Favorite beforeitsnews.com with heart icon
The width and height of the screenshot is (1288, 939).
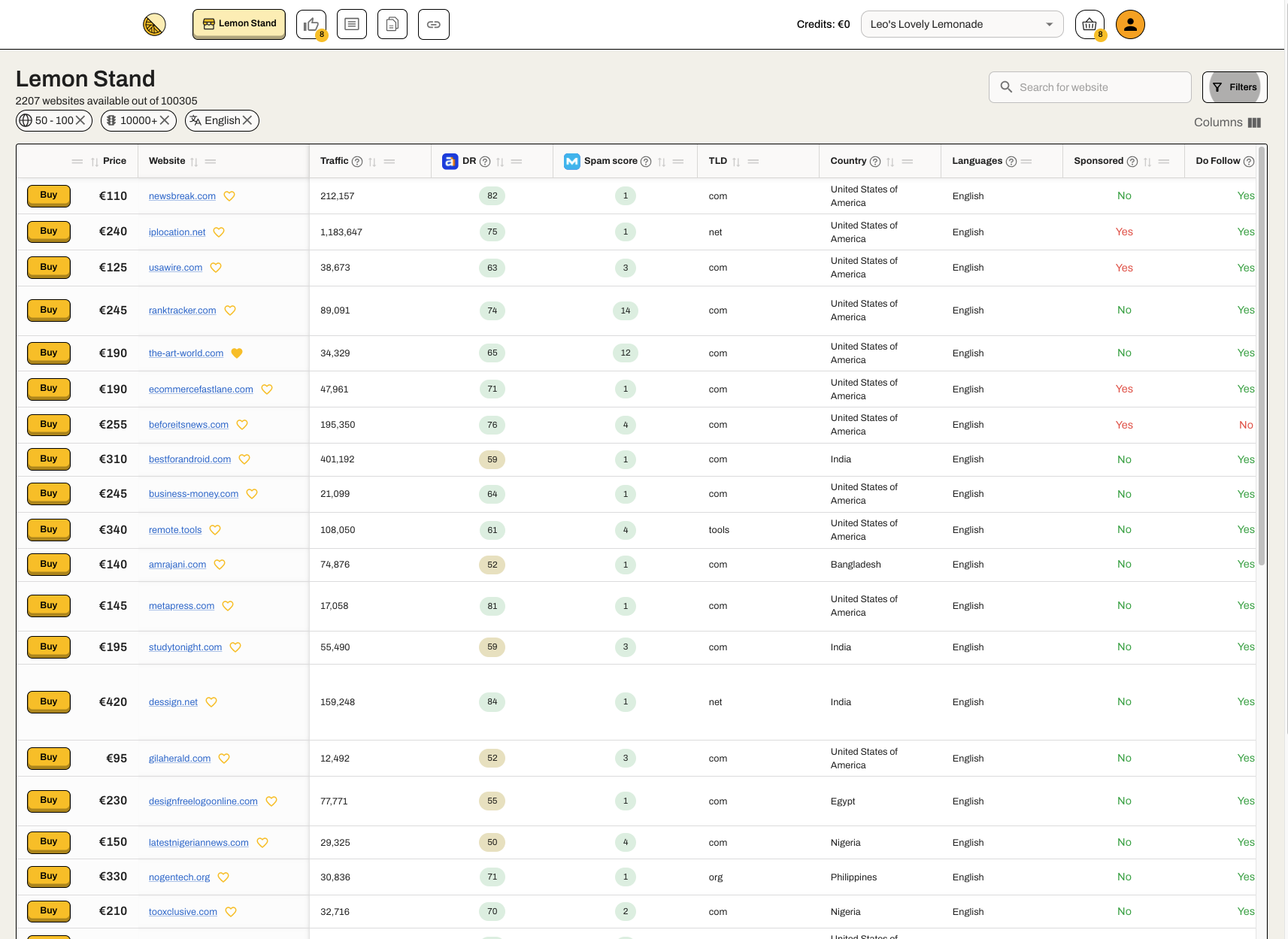[x=242, y=425]
